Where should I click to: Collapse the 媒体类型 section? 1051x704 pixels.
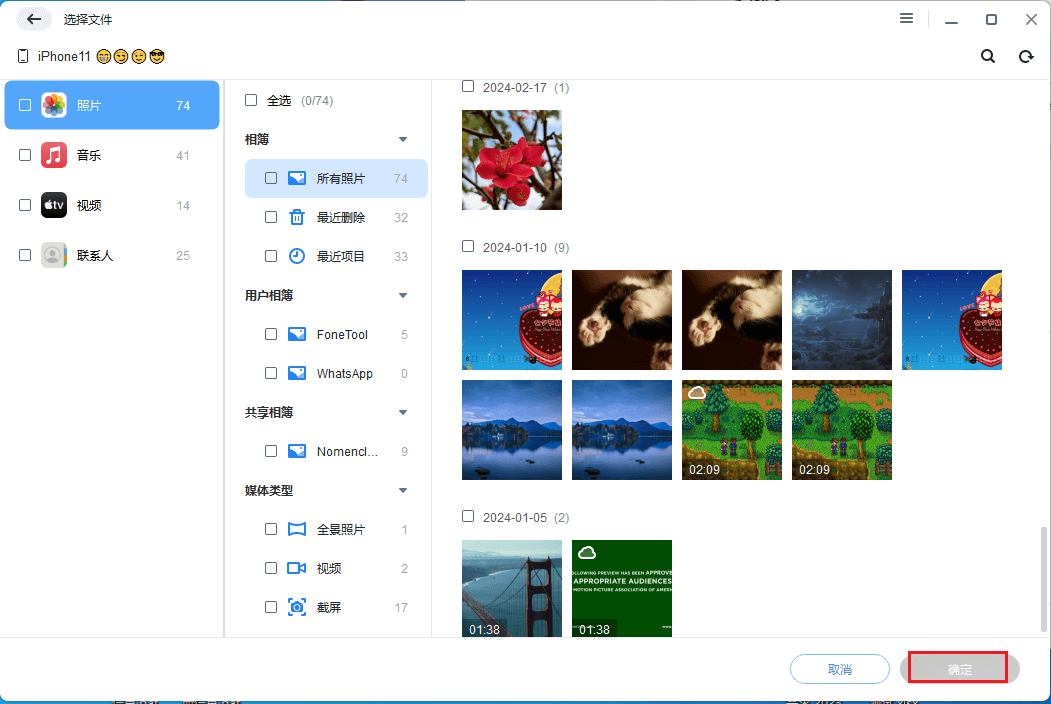403,490
